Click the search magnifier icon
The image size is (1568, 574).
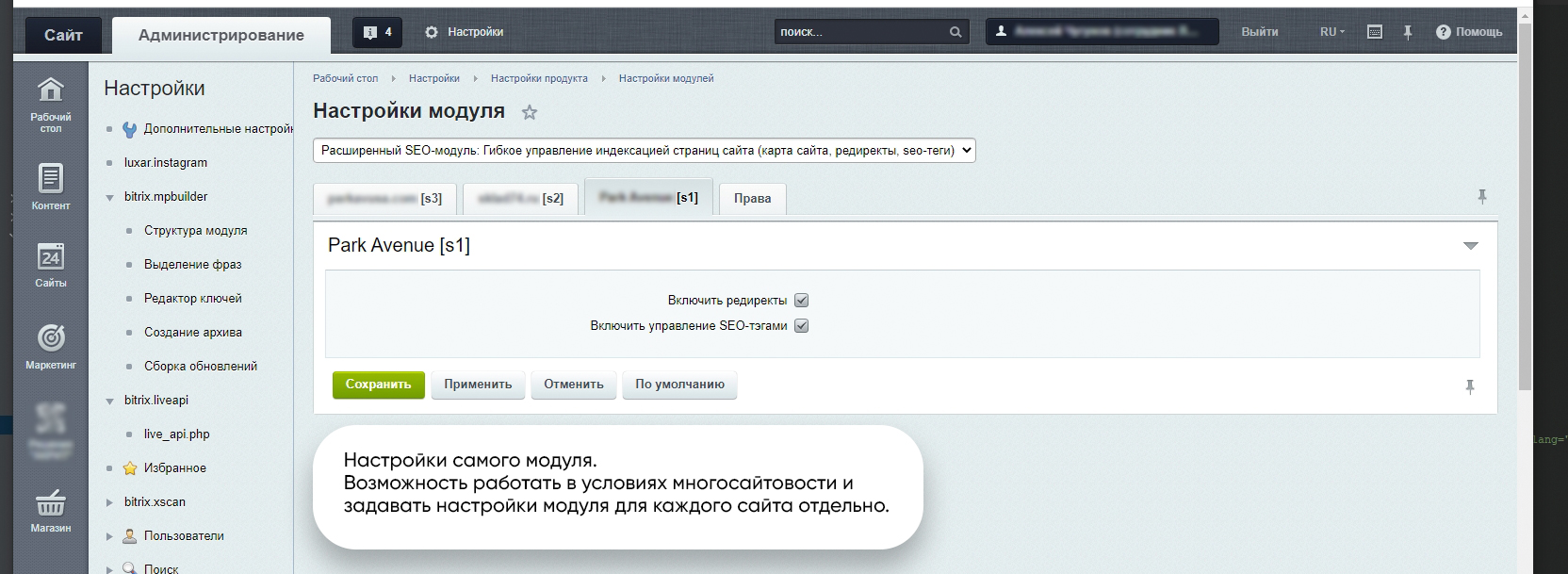[x=955, y=32]
